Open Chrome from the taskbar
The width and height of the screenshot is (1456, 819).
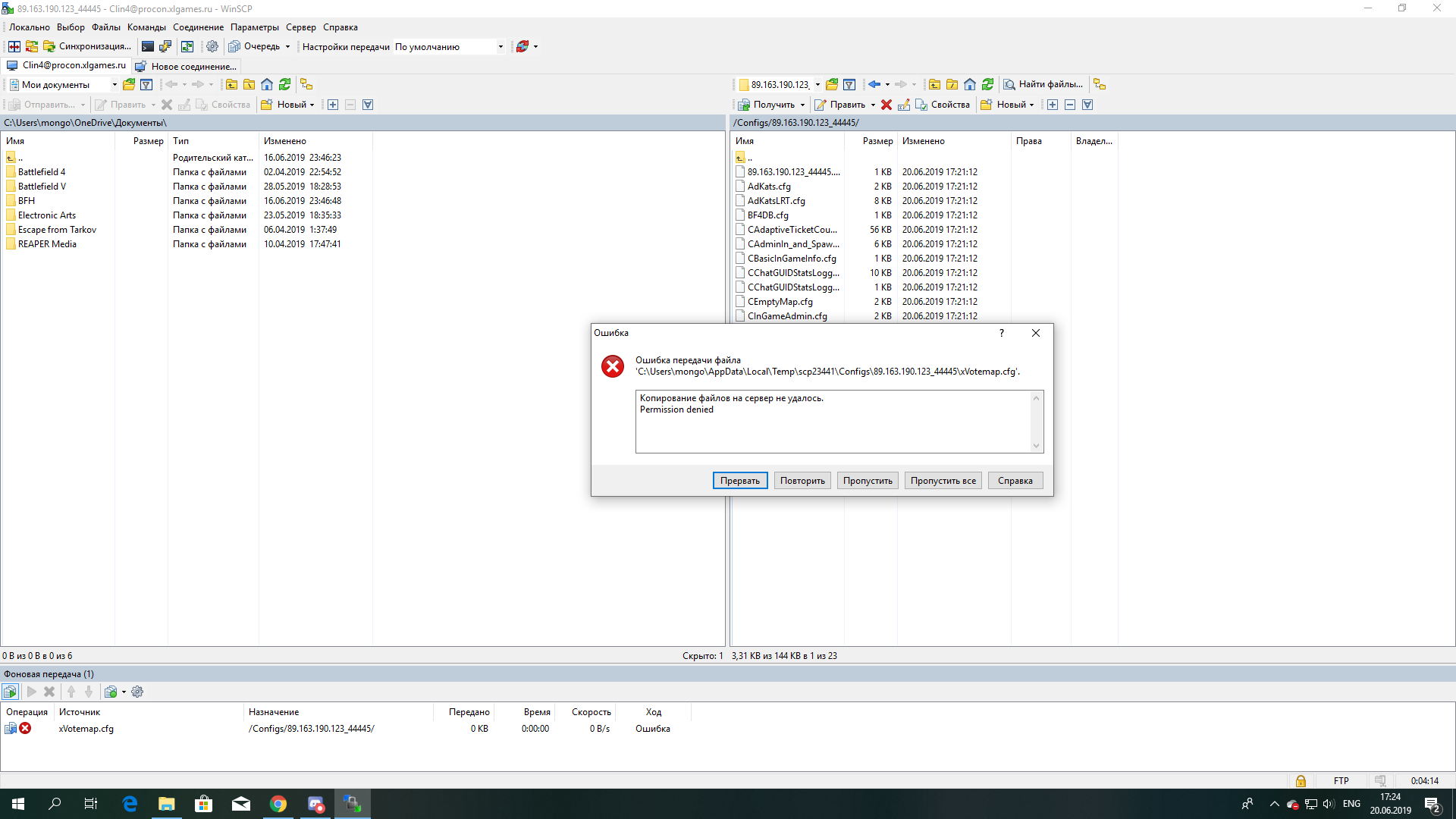click(x=278, y=804)
